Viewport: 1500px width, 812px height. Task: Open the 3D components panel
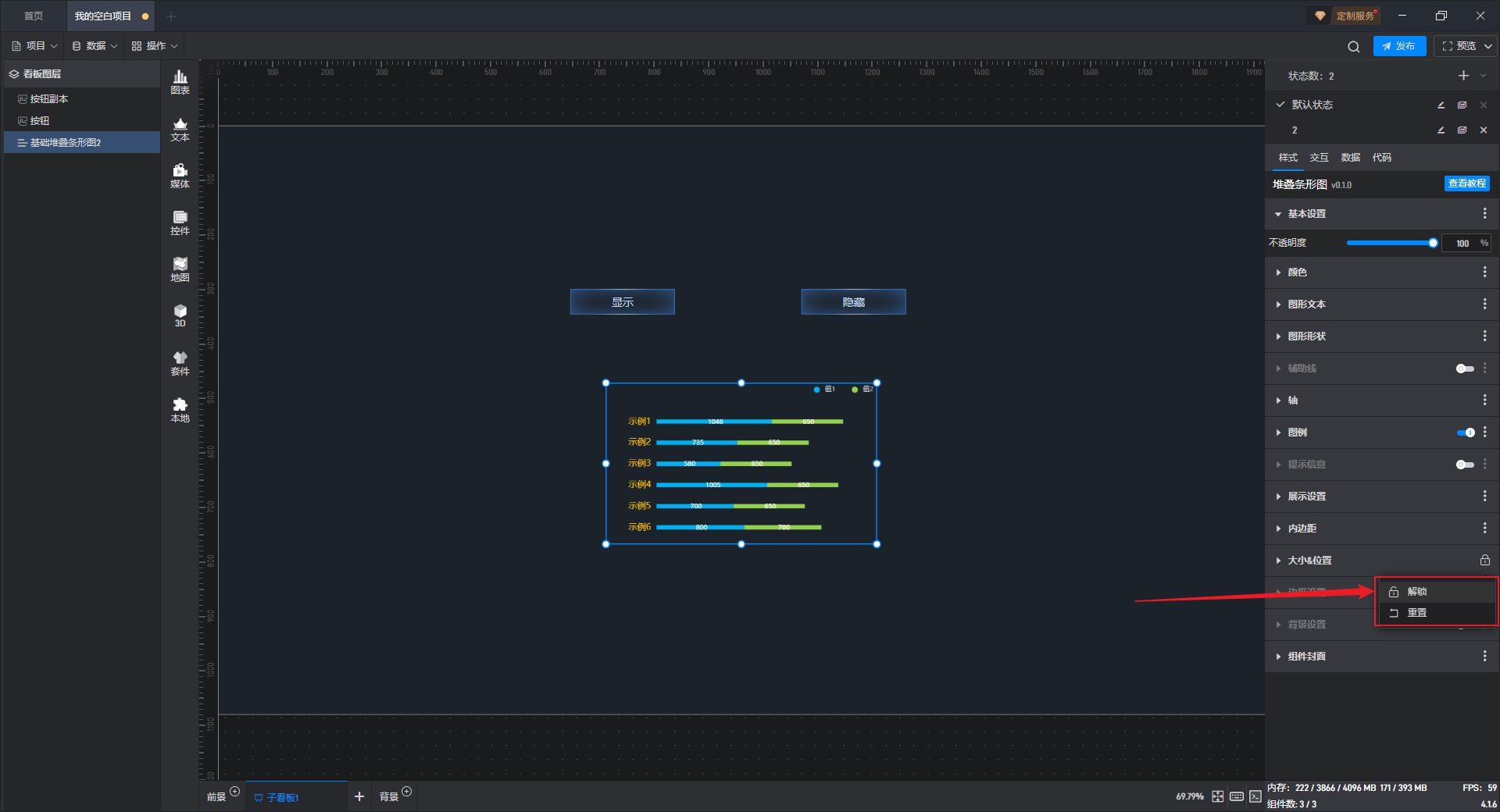(x=180, y=315)
